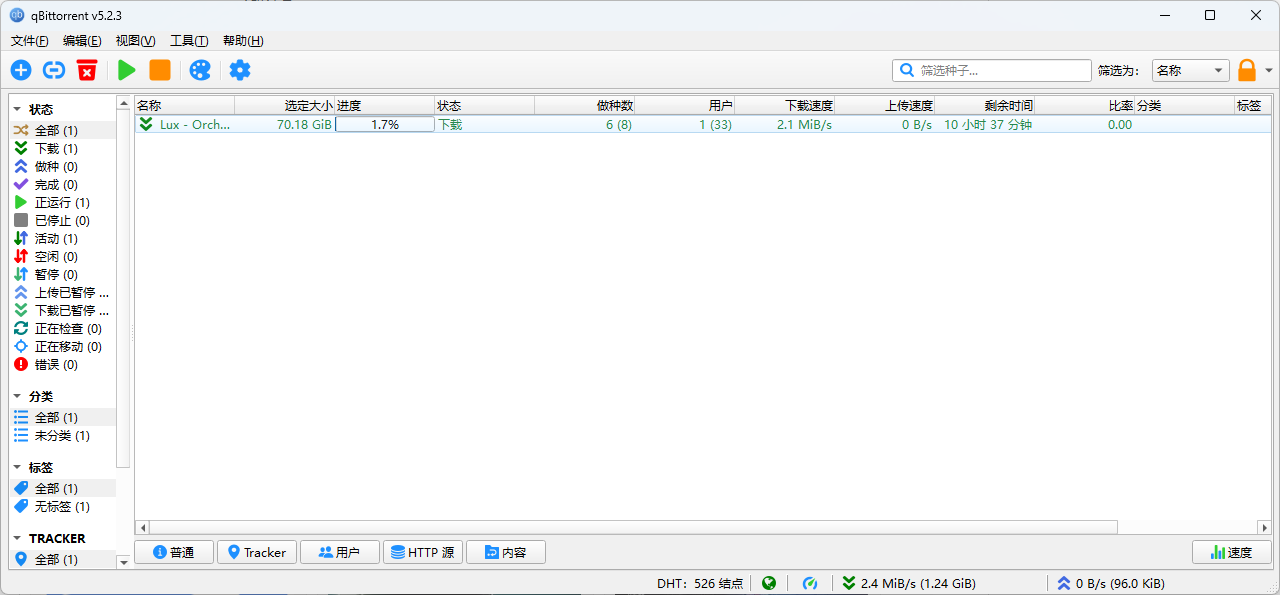Select 全部 (1) under 状态
Viewport: 1280px width, 595px height.
63,130
